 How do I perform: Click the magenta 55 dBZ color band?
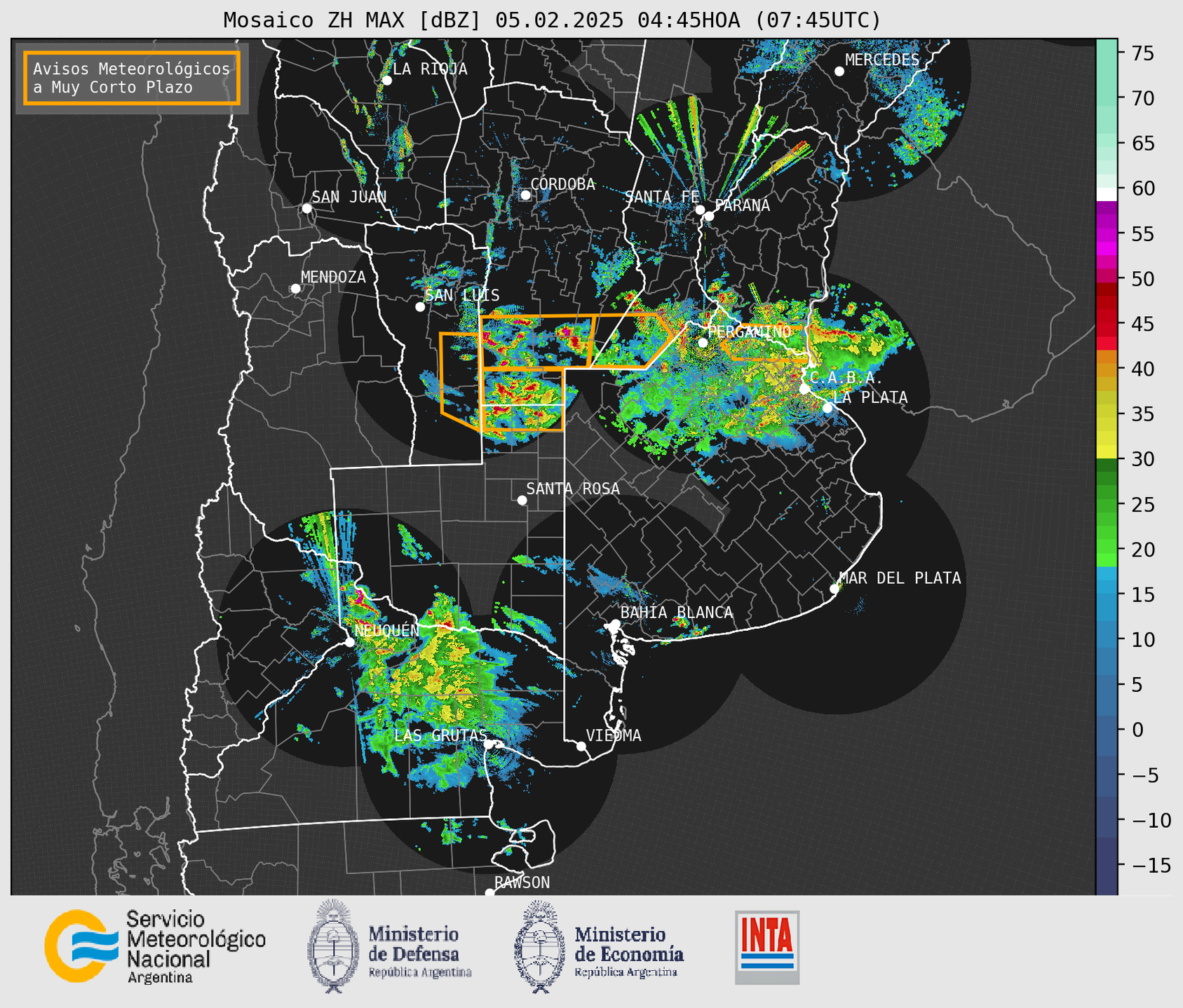tap(1107, 233)
